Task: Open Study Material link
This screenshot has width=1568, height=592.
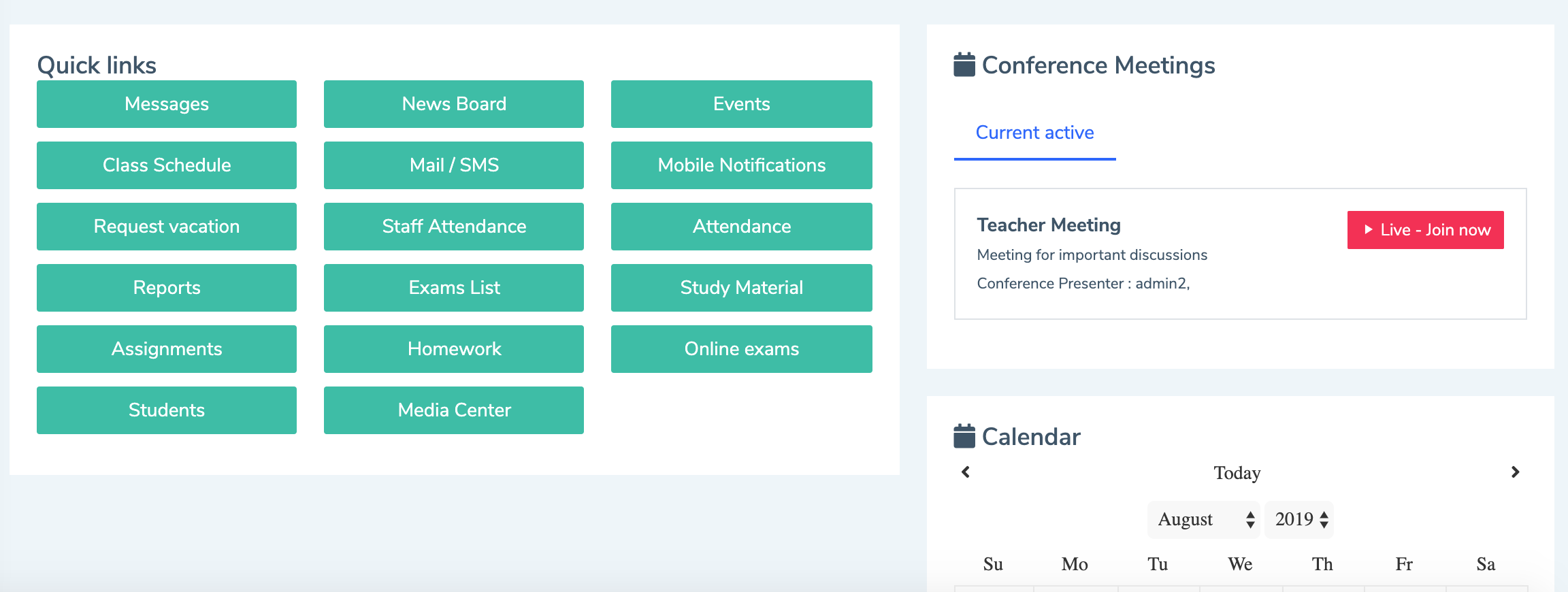Action: [741, 288]
